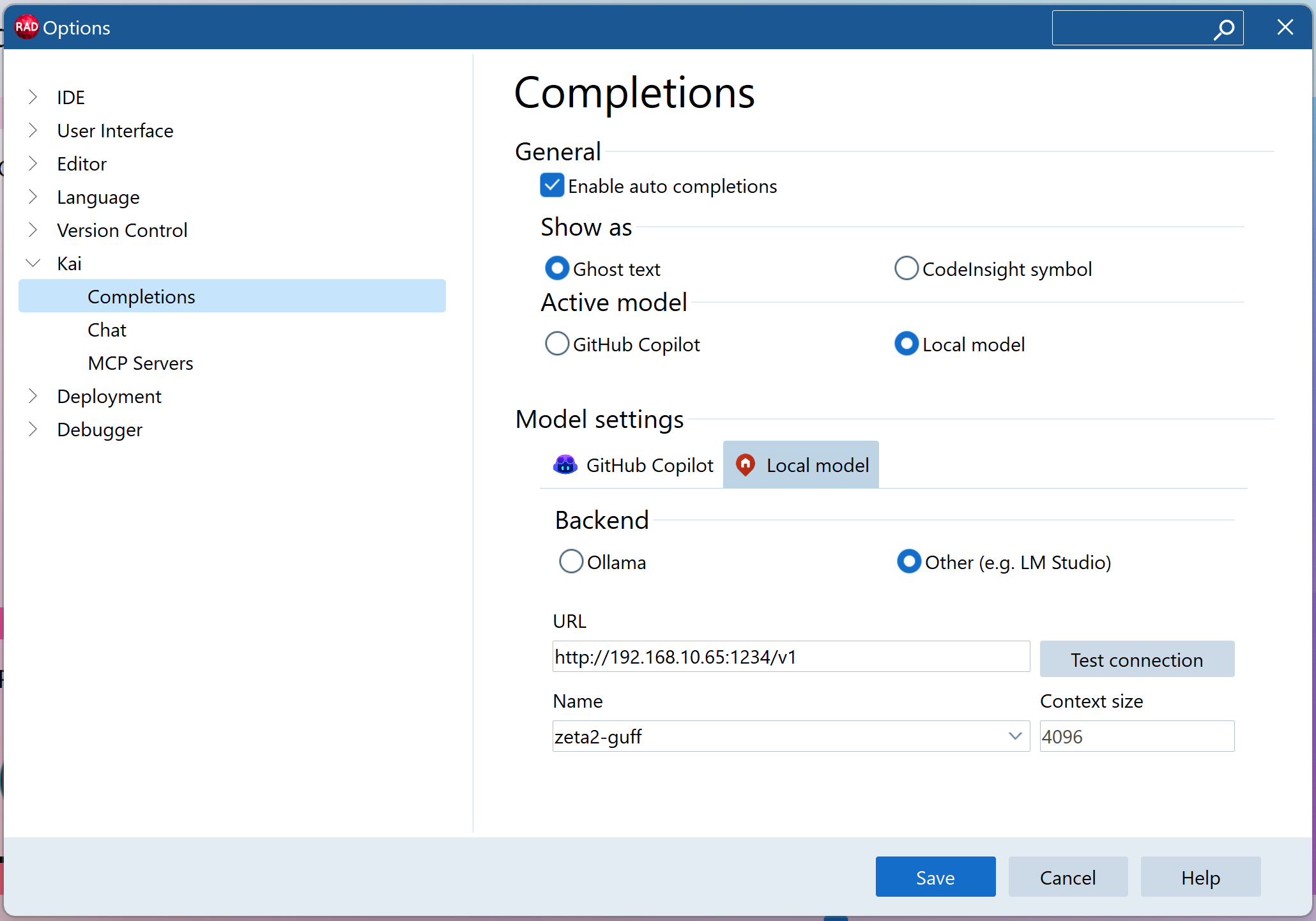Click the search magnifier icon
This screenshot has height=921, width=1316.
pyautogui.click(x=1224, y=28)
